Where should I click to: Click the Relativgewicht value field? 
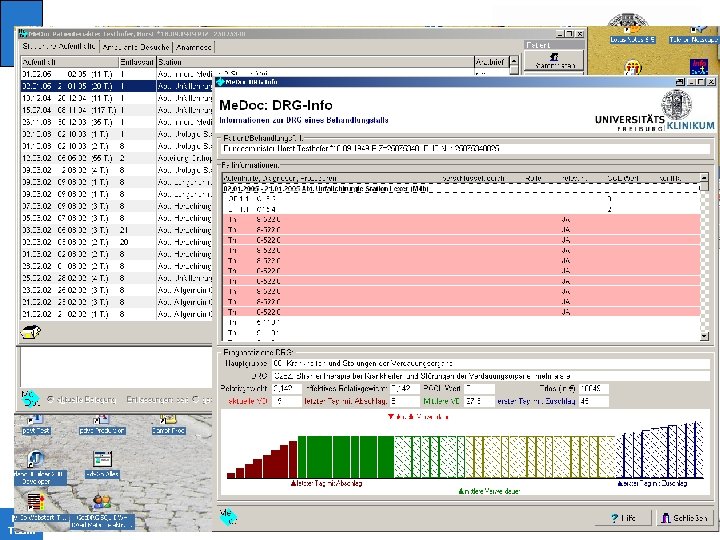tap(286, 388)
